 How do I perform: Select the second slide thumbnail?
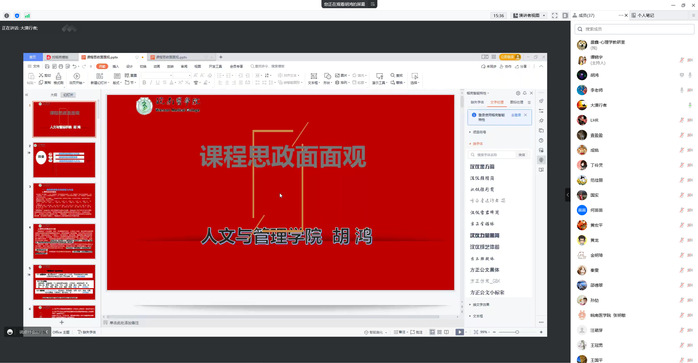(64, 160)
